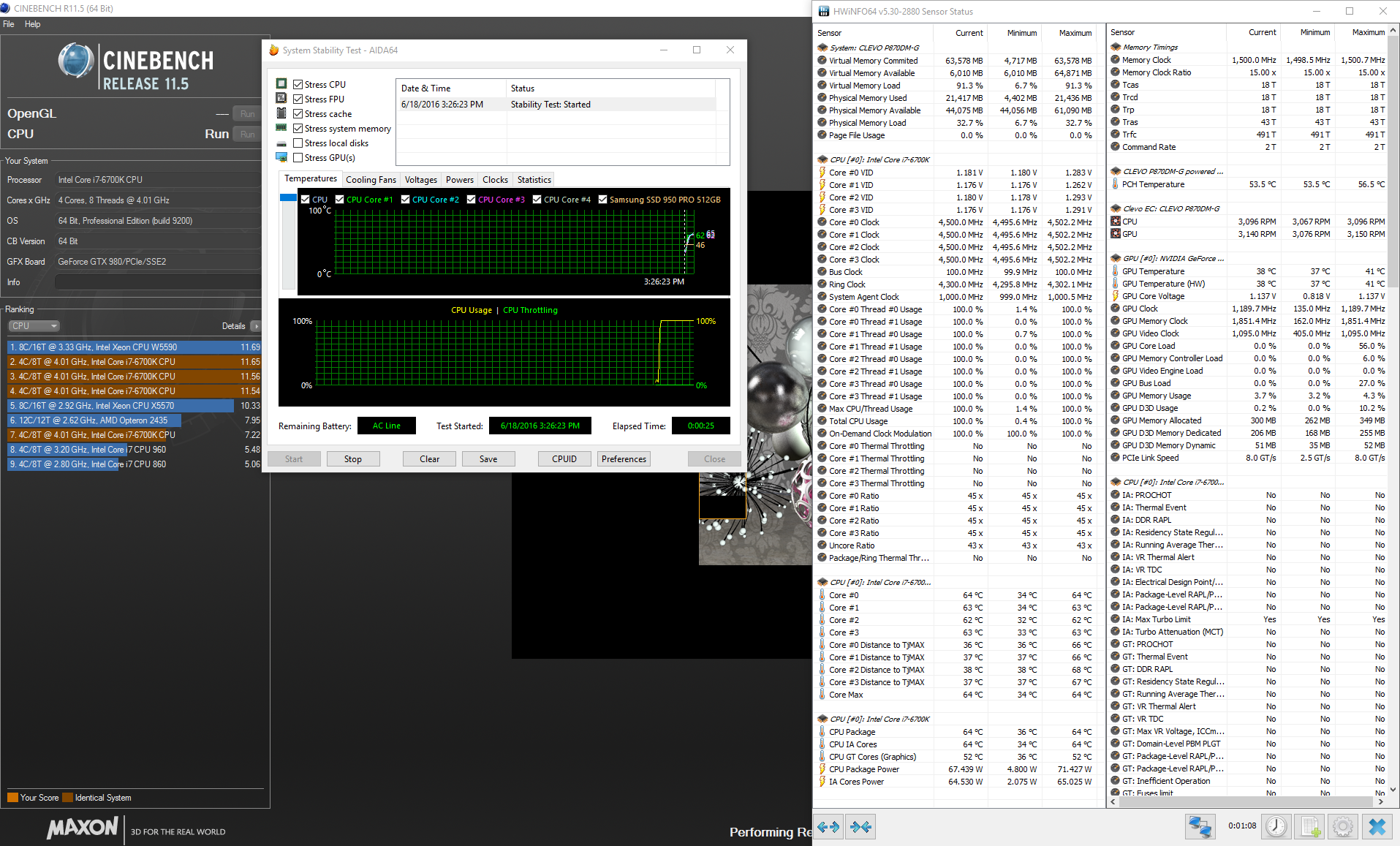Toggle Stress system memory checkbox
Image resolution: width=1400 pixels, height=846 pixels.
(298, 128)
